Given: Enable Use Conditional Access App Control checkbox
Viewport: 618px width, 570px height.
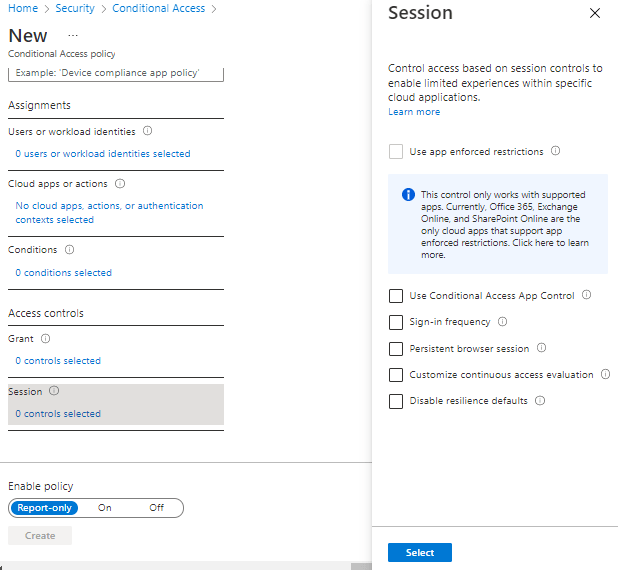Looking at the screenshot, I should (396, 296).
